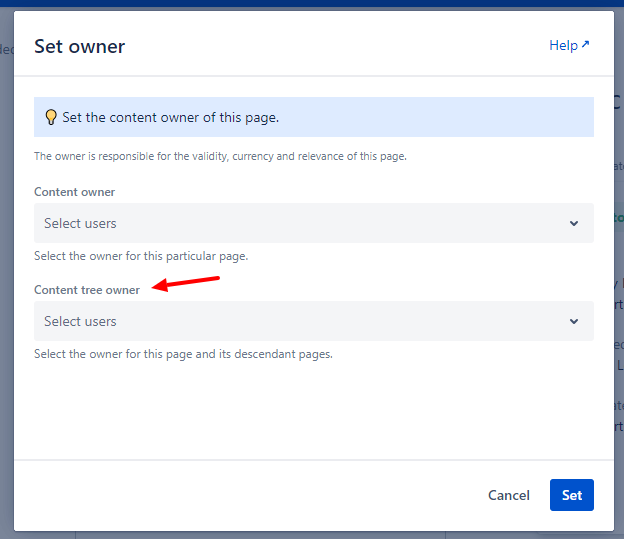This screenshot has width=624, height=539.
Task: Click the 'Content owner' field label
Action: [x=74, y=192]
